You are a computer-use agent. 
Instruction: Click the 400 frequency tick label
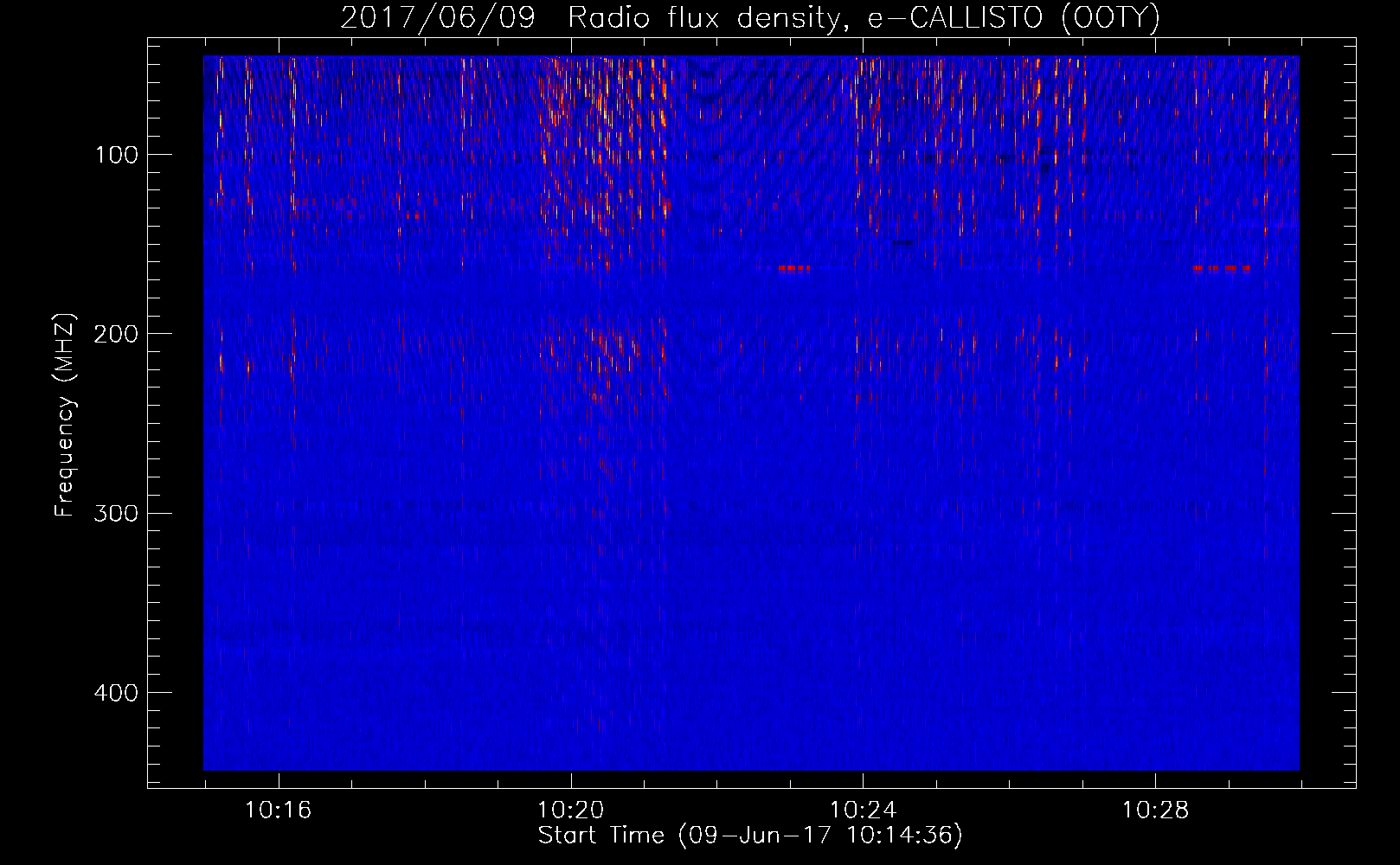coord(116,693)
